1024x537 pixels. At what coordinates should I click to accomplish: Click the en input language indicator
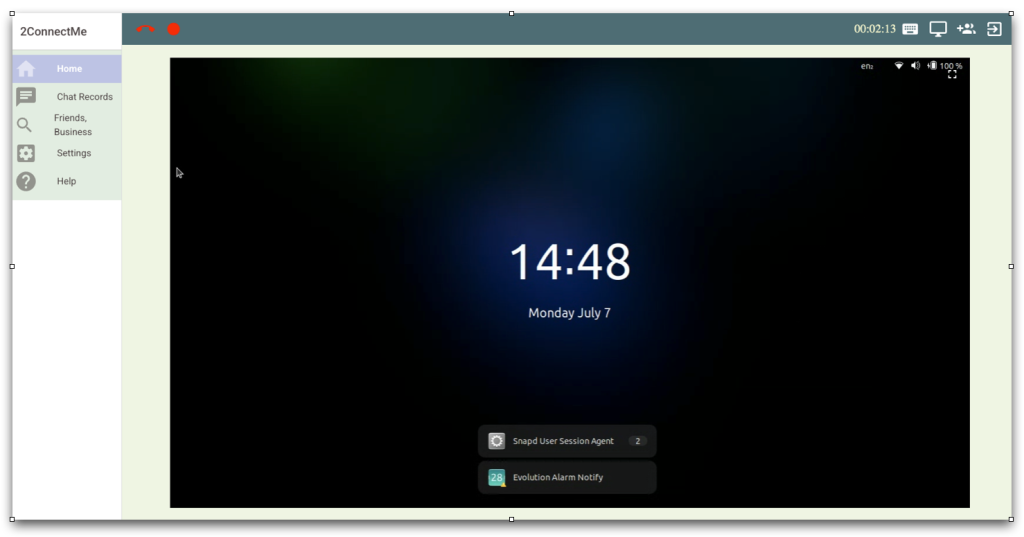[867, 66]
